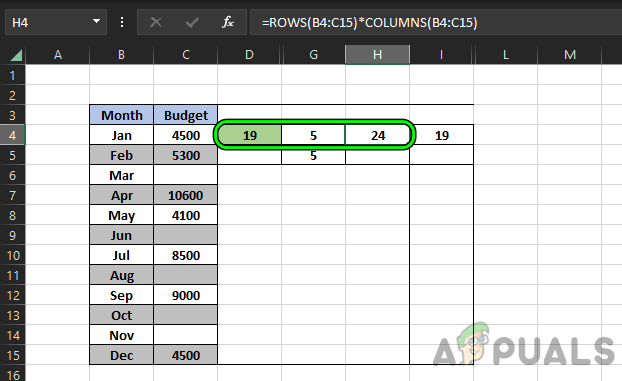Select Jan budget cell 4500

point(186,135)
